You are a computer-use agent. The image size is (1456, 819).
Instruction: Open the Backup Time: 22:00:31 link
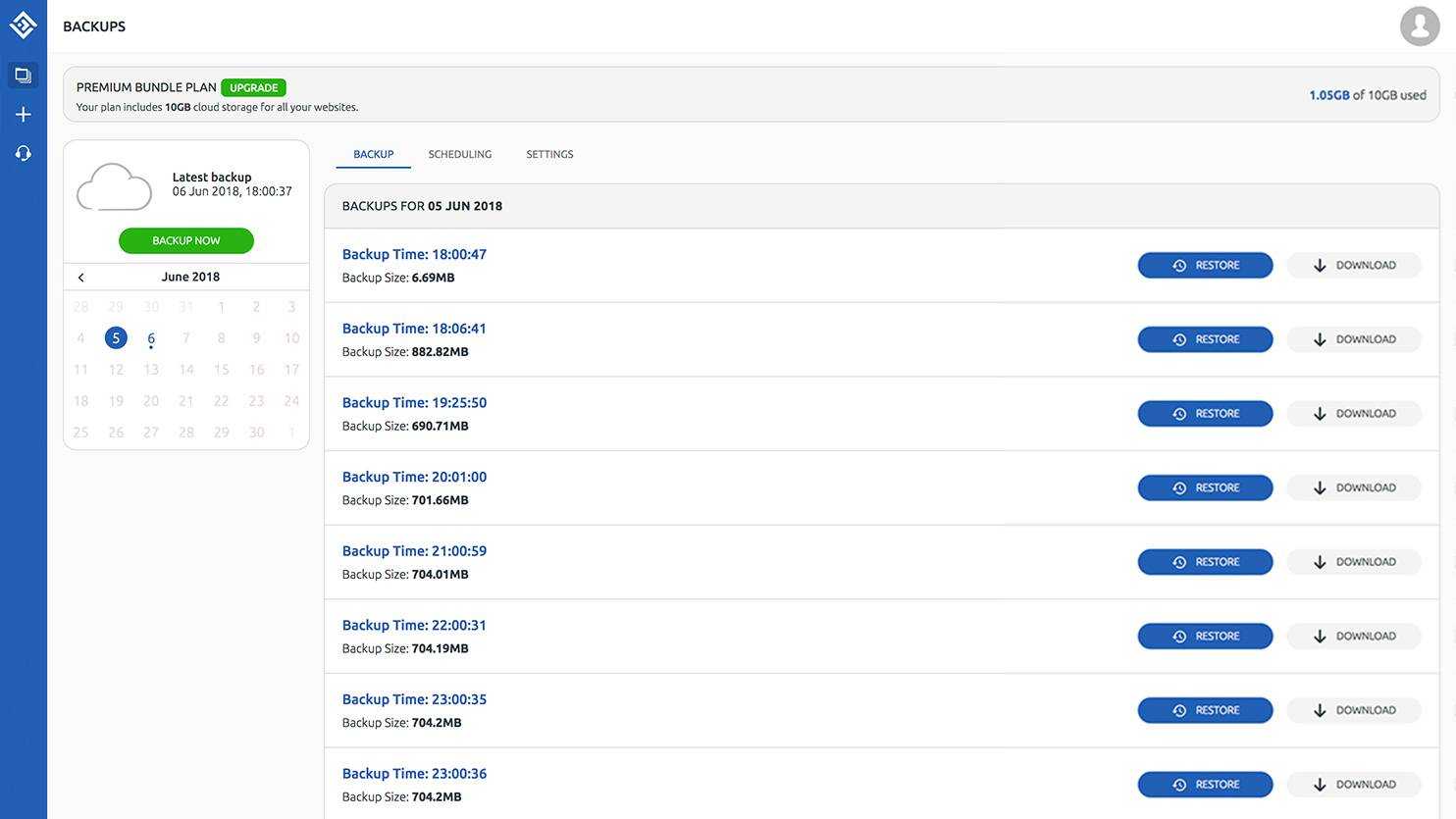click(x=414, y=625)
